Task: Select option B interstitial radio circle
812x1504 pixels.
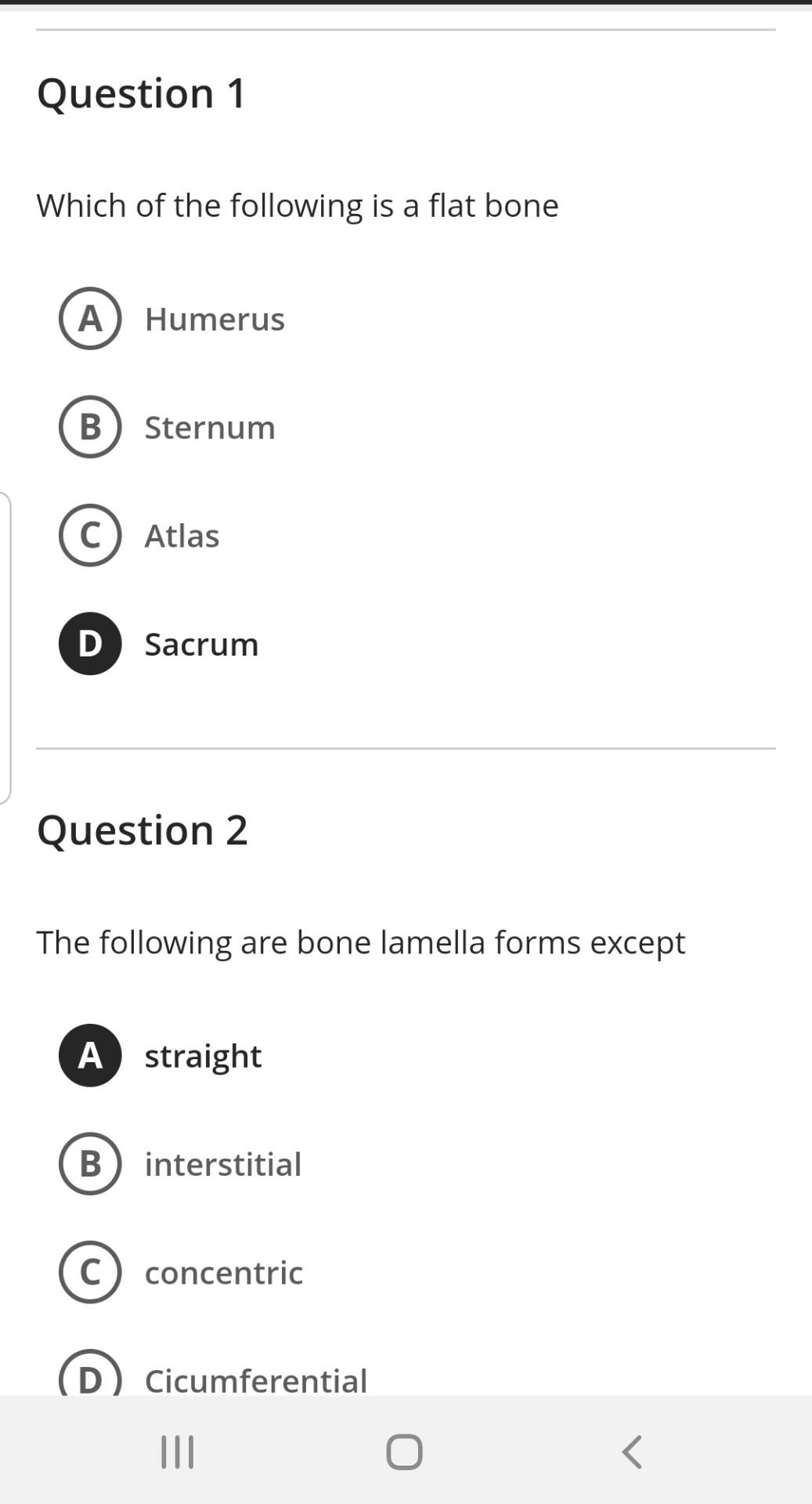Action: tap(90, 1163)
